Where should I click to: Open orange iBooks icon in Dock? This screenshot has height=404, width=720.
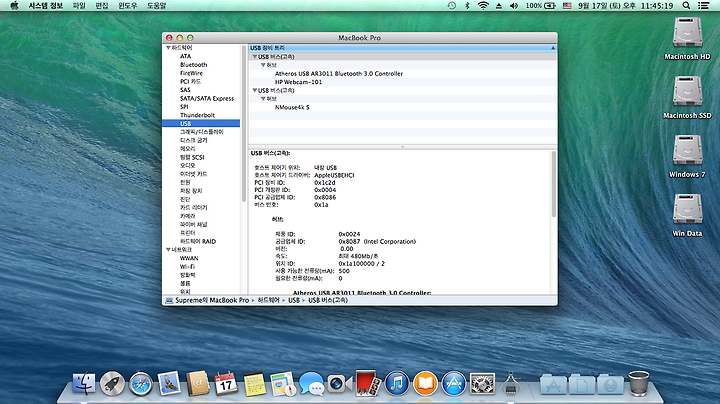click(425, 383)
